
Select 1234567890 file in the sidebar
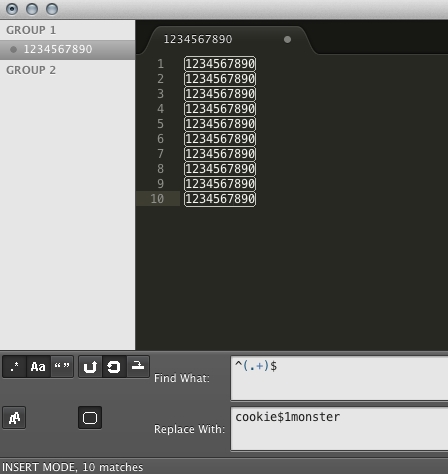click(67, 49)
